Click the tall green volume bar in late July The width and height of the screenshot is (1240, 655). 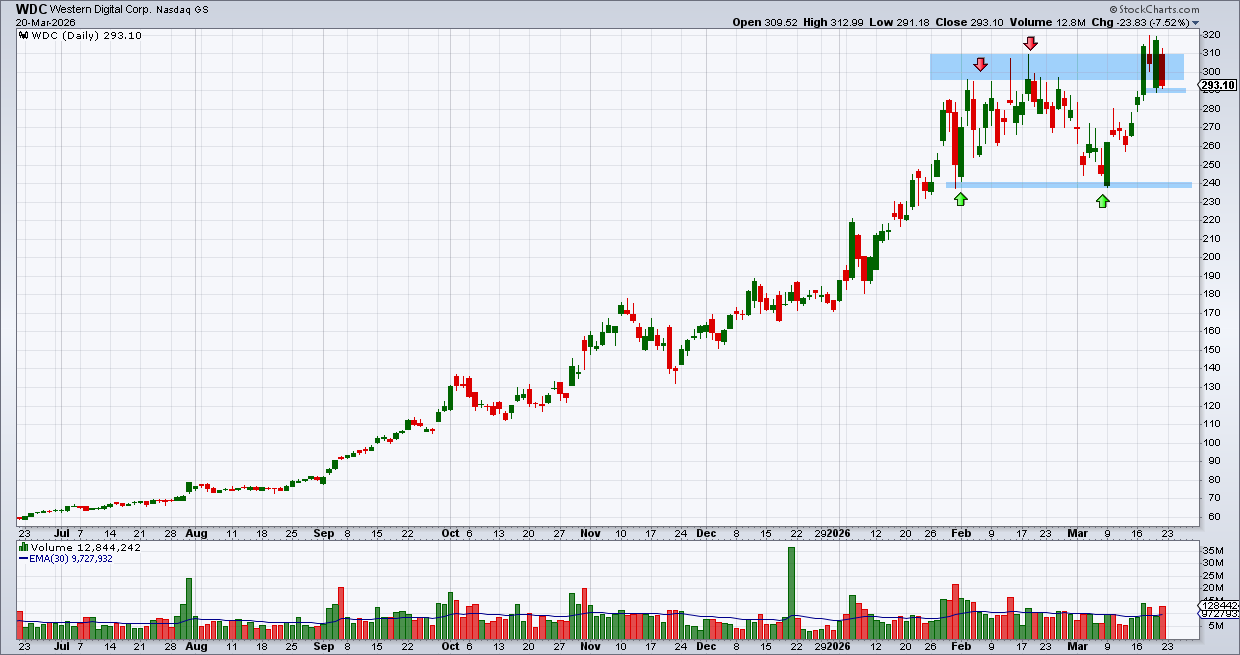click(188, 608)
